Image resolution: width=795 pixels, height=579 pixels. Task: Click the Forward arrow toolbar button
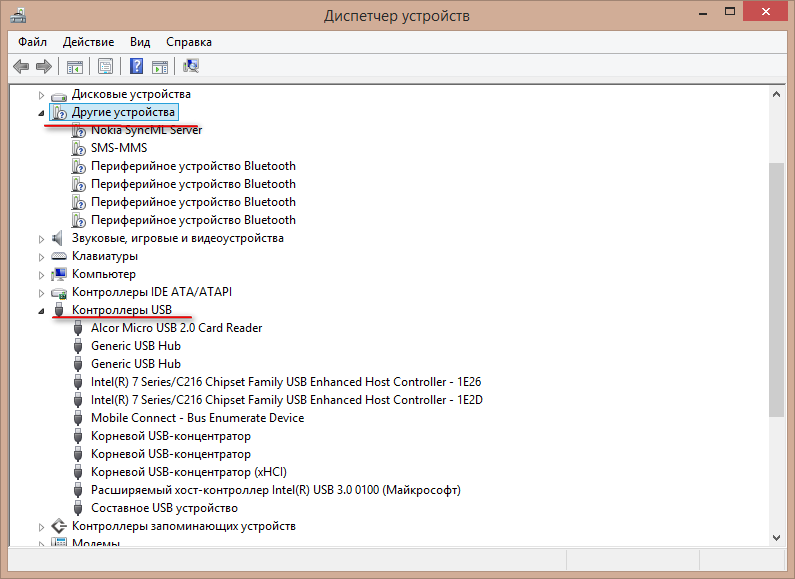[44, 66]
